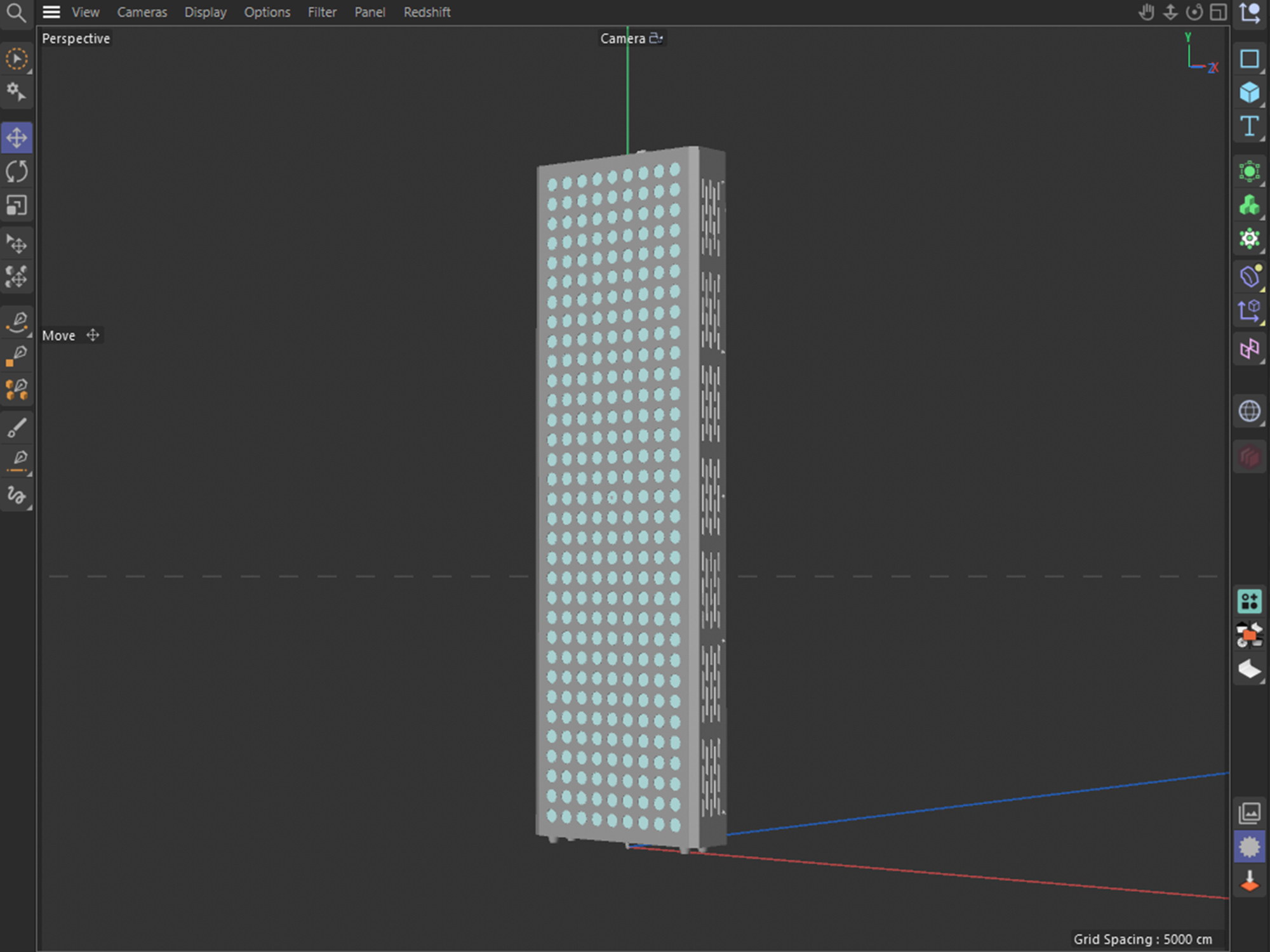This screenshot has width=1270, height=952.
Task: Add a Null object square icon
Action: pos(1250,59)
